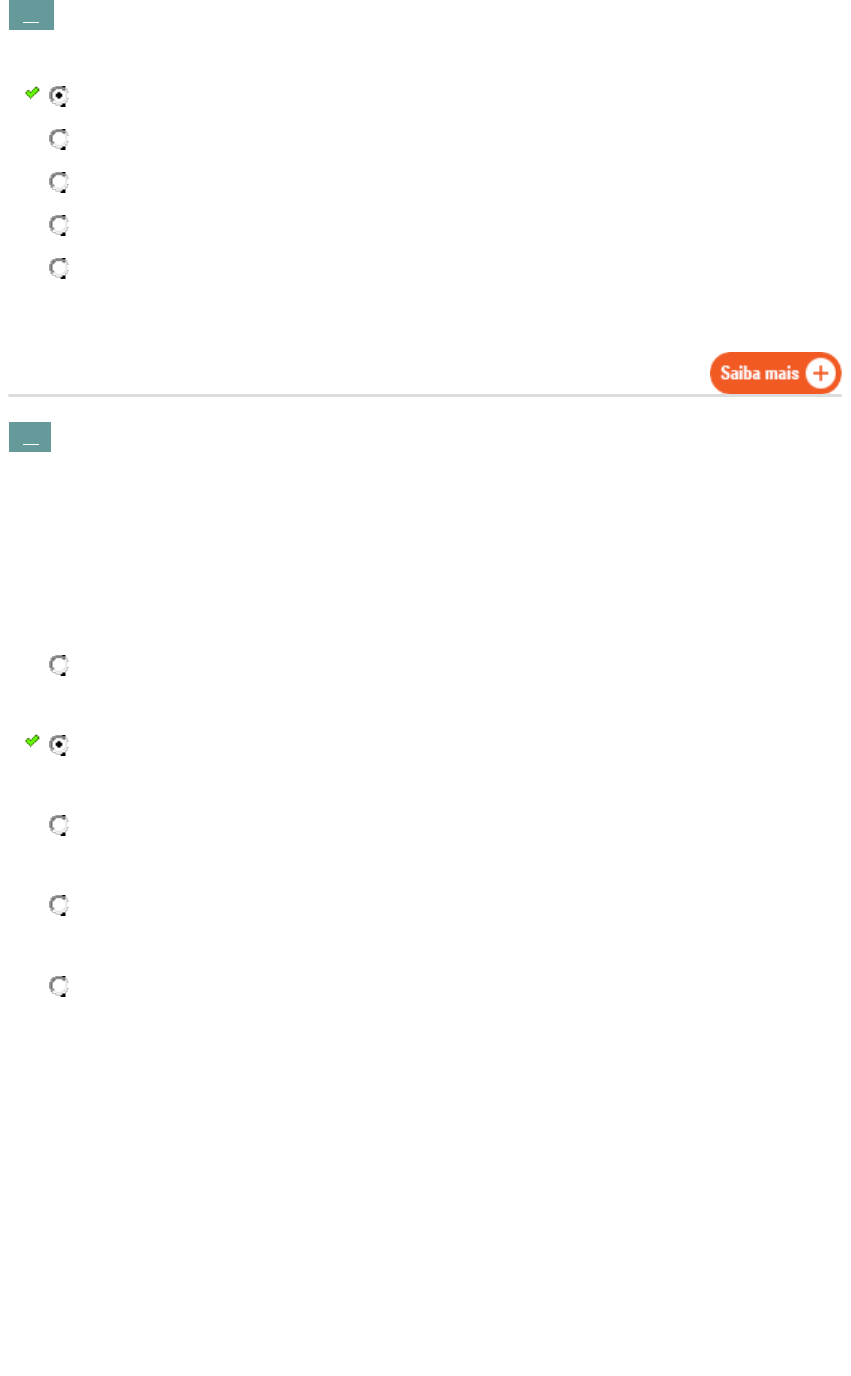Image resolution: width=851 pixels, height=1376 pixels.
Task: Select the first radio option of the first question
Action: coord(59,96)
